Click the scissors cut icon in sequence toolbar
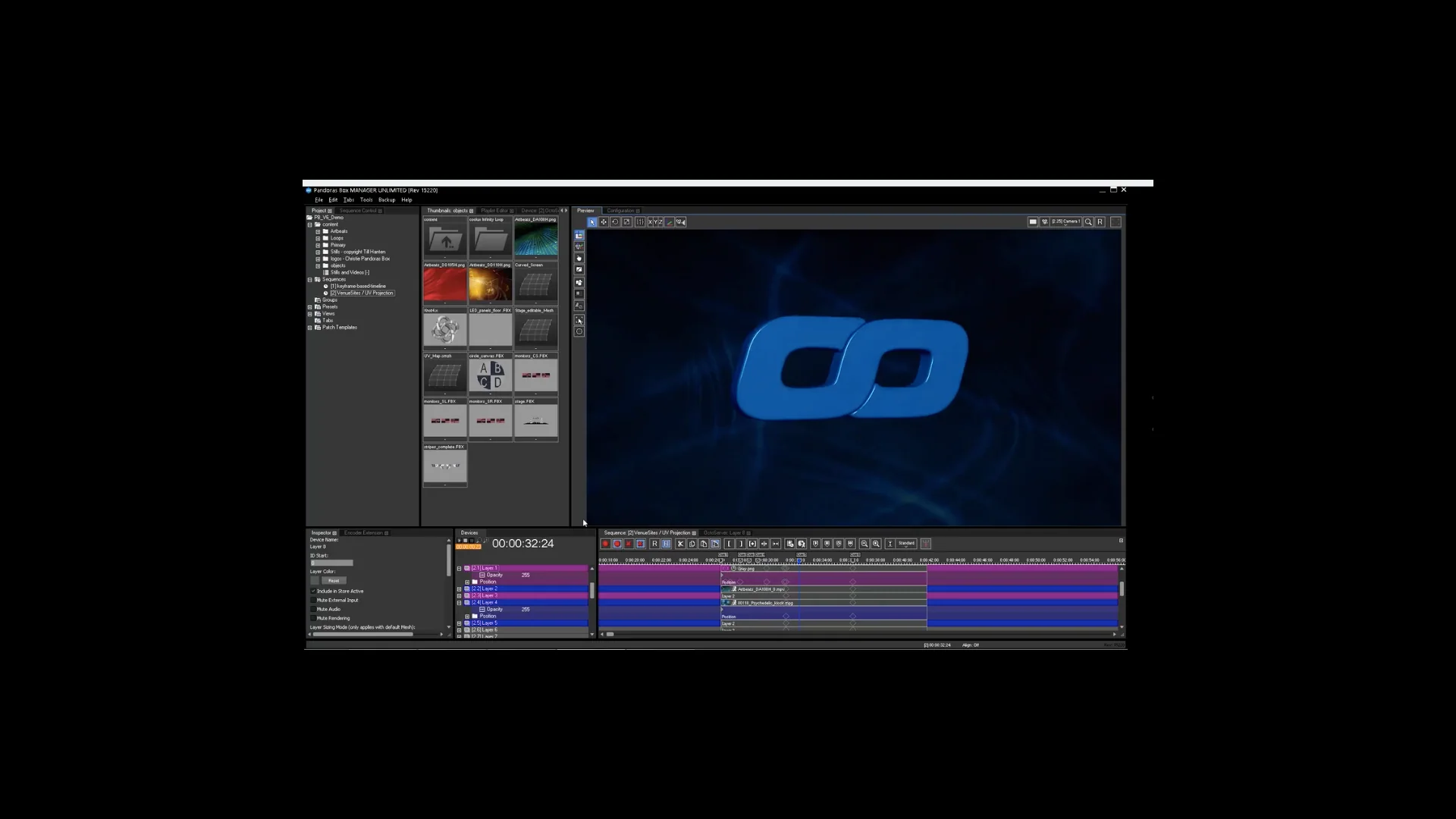The width and height of the screenshot is (1456, 819). coord(680,544)
